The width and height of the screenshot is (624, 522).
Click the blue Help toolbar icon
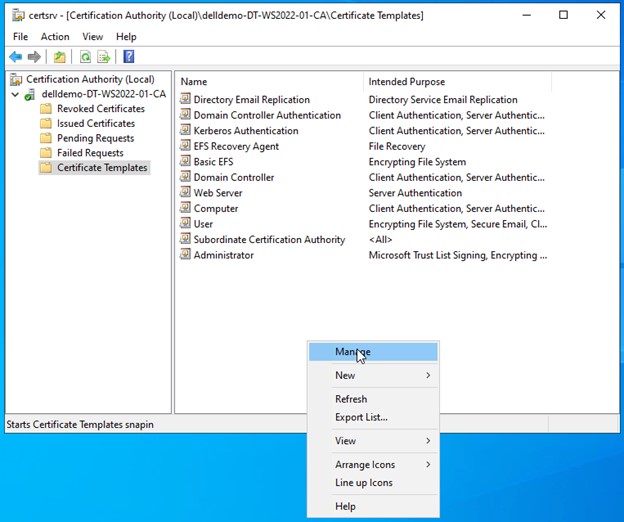[129, 57]
